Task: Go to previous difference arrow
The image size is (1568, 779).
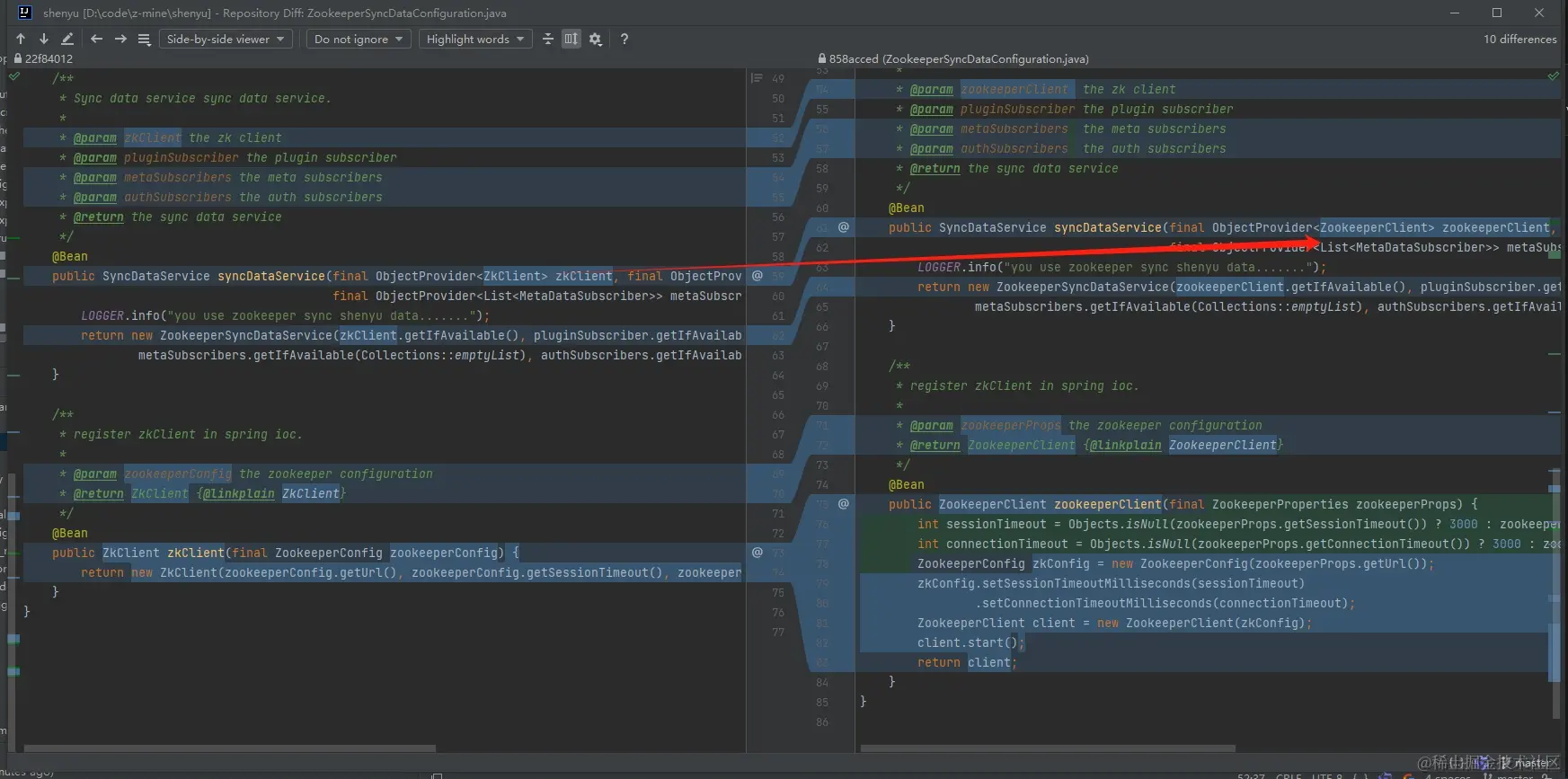Action: [x=21, y=39]
